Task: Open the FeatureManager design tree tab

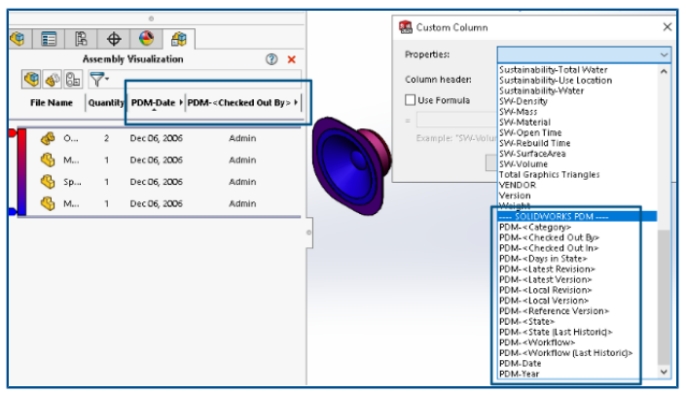Action: [18, 39]
